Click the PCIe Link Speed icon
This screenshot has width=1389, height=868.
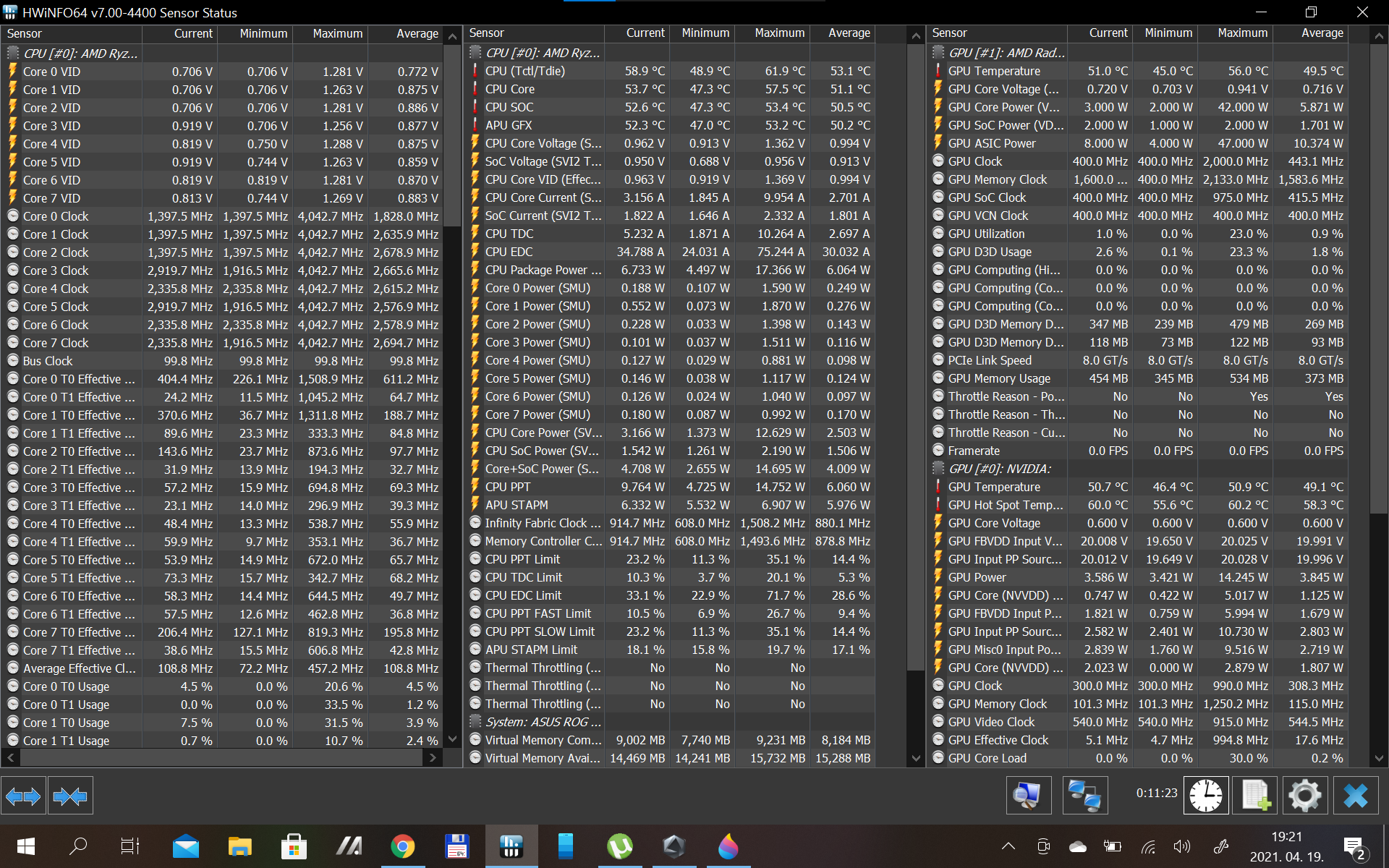pos(938,360)
